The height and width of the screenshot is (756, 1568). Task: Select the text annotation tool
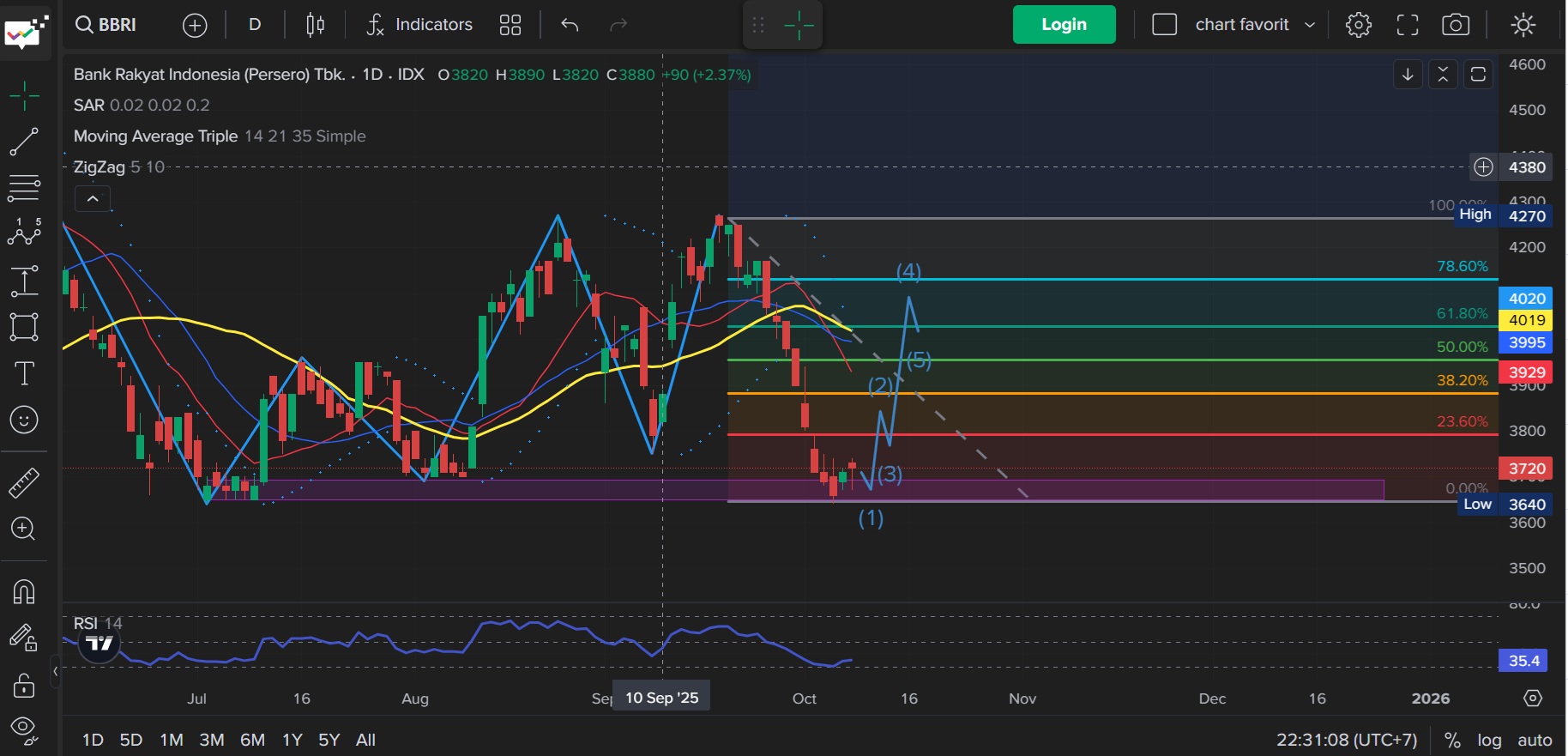tap(24, 374)
